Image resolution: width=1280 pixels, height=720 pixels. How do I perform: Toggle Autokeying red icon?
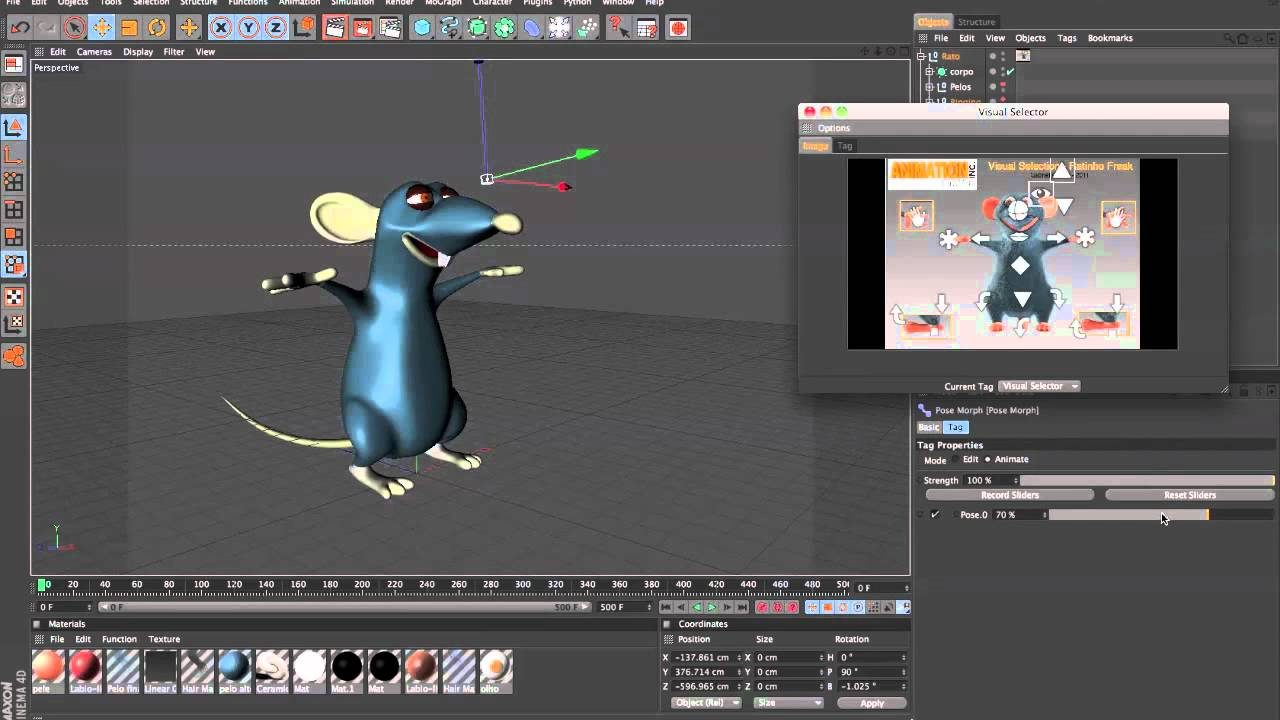click(x=777, y=607)
